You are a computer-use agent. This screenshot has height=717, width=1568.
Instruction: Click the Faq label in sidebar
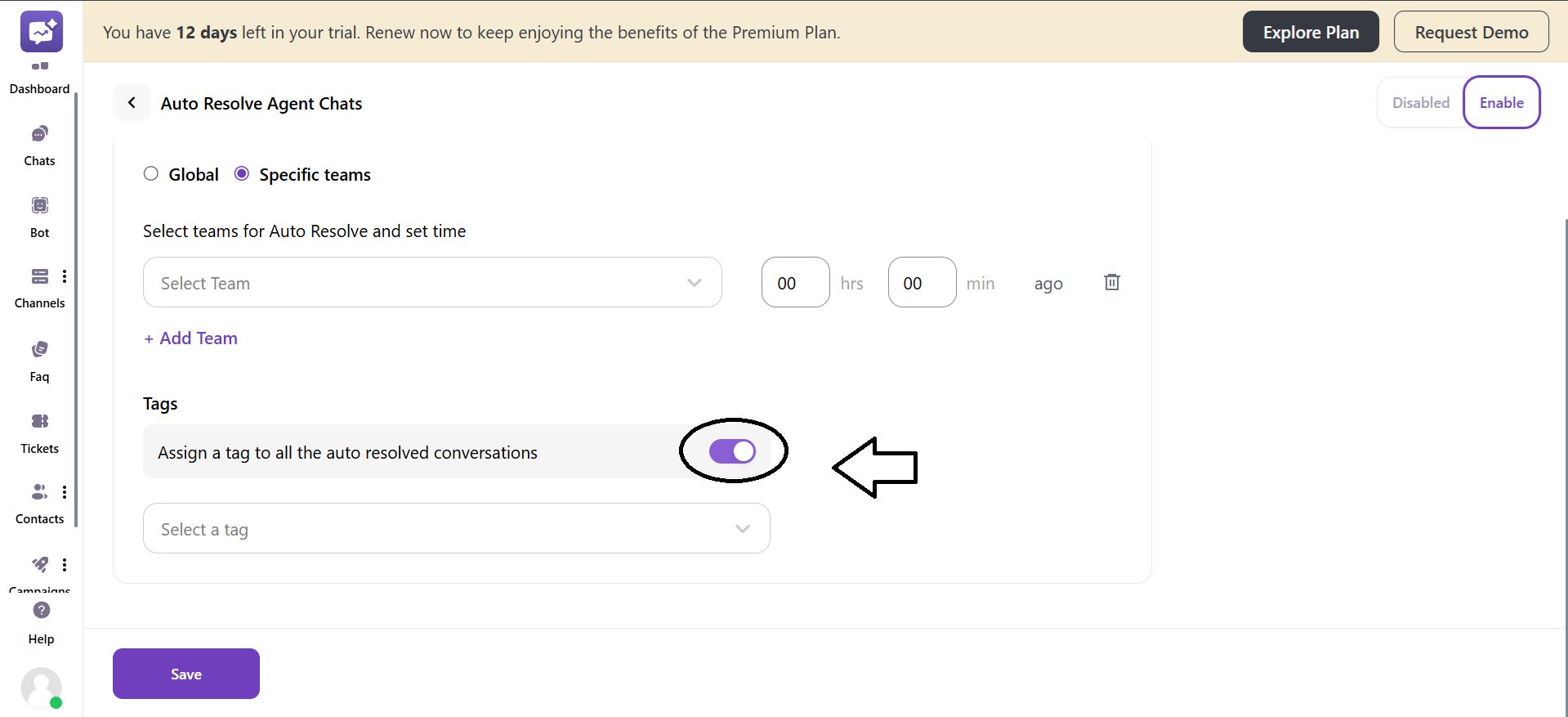(x=40, y=377)
